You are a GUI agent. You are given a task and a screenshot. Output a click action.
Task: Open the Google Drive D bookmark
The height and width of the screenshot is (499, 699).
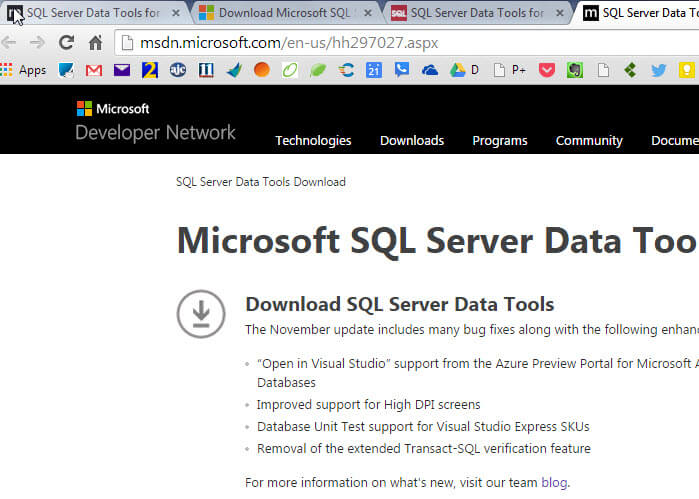coord(464,70)
